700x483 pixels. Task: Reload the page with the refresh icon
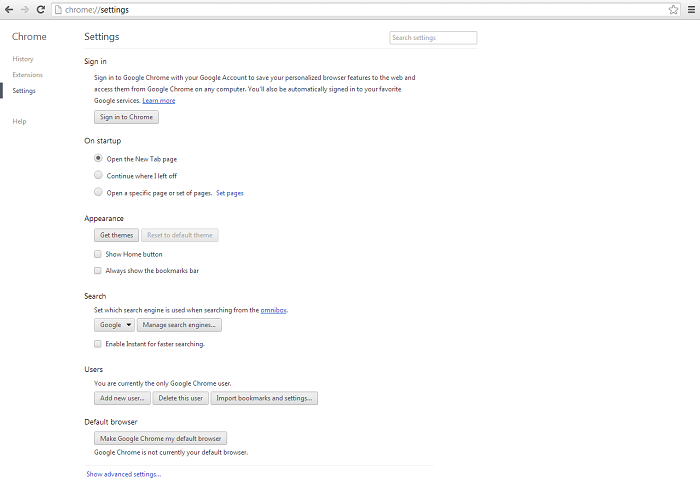(x=40, y=9)
